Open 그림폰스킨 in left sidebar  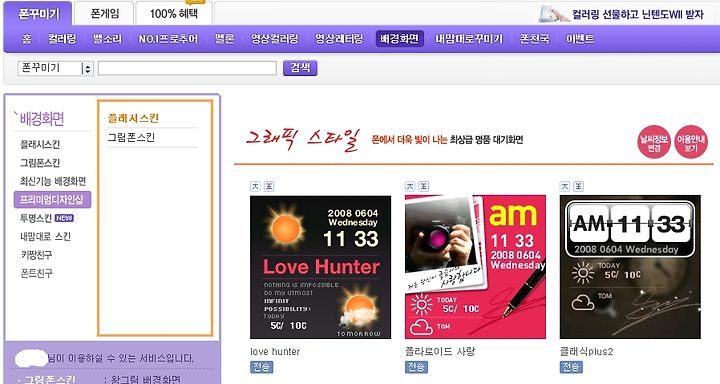coord(40,163)
